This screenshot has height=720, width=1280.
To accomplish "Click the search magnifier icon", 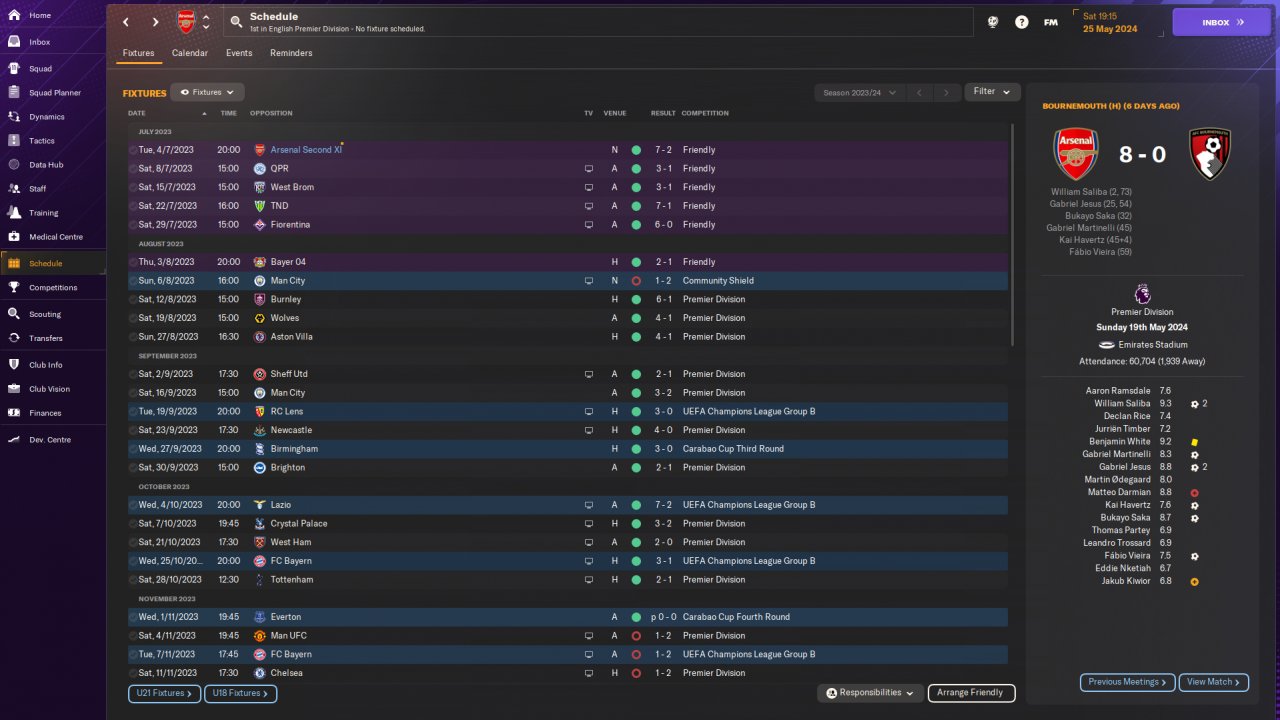I will pyautogui.click(x=236, y=21).
